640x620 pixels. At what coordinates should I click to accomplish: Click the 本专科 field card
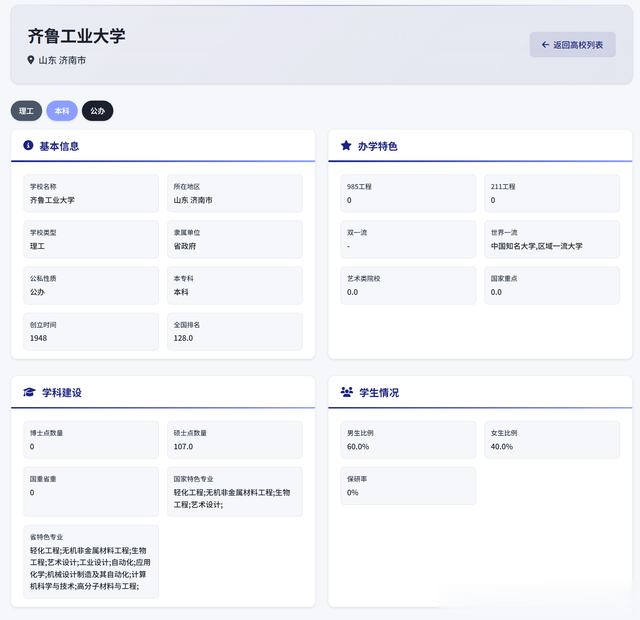pos(235,285)
